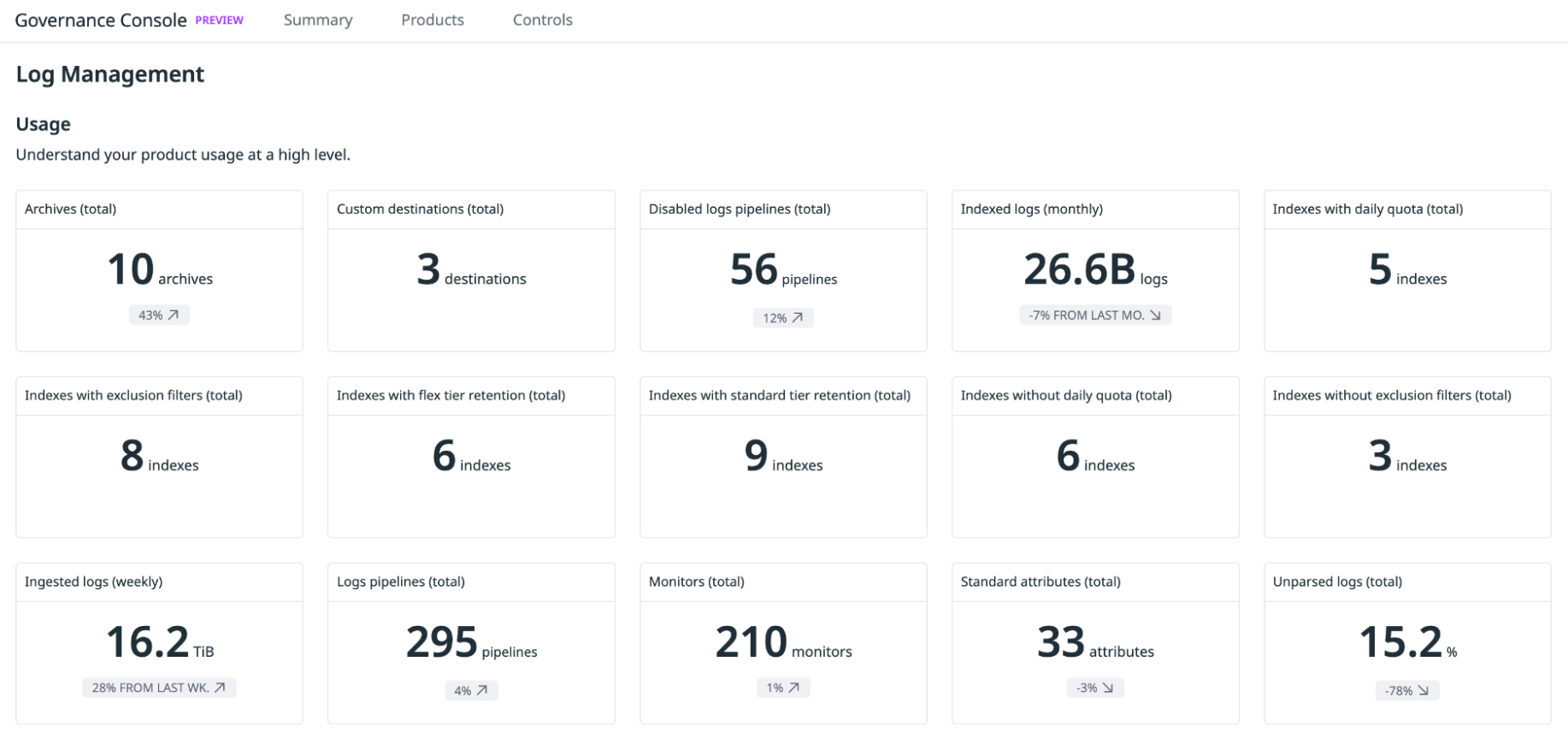The width and height of the screenshot is (1568, 744).
Task: Open the Products tab
Action: [433, 21]
